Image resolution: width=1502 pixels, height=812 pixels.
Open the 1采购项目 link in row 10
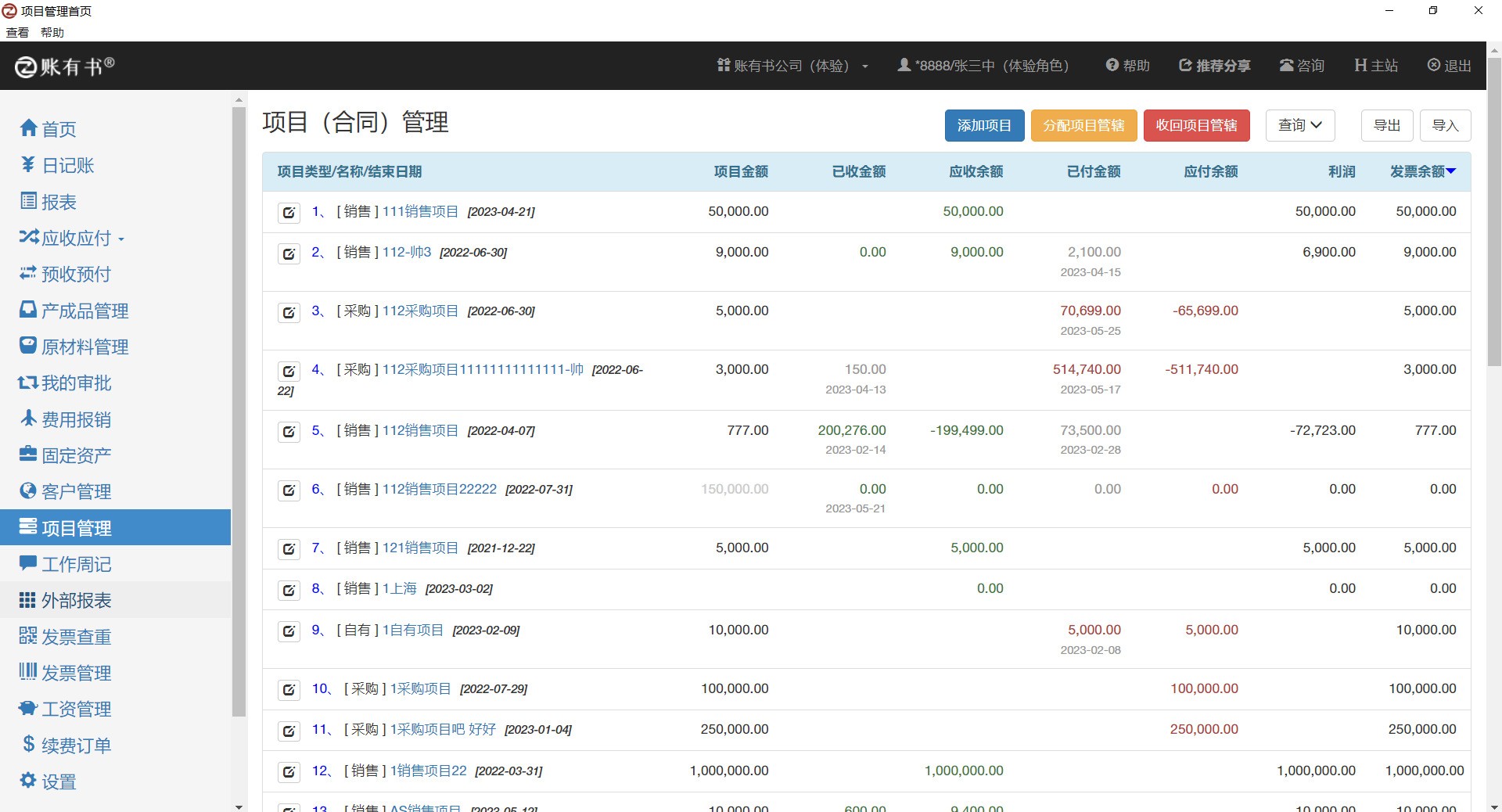(420, 688)
